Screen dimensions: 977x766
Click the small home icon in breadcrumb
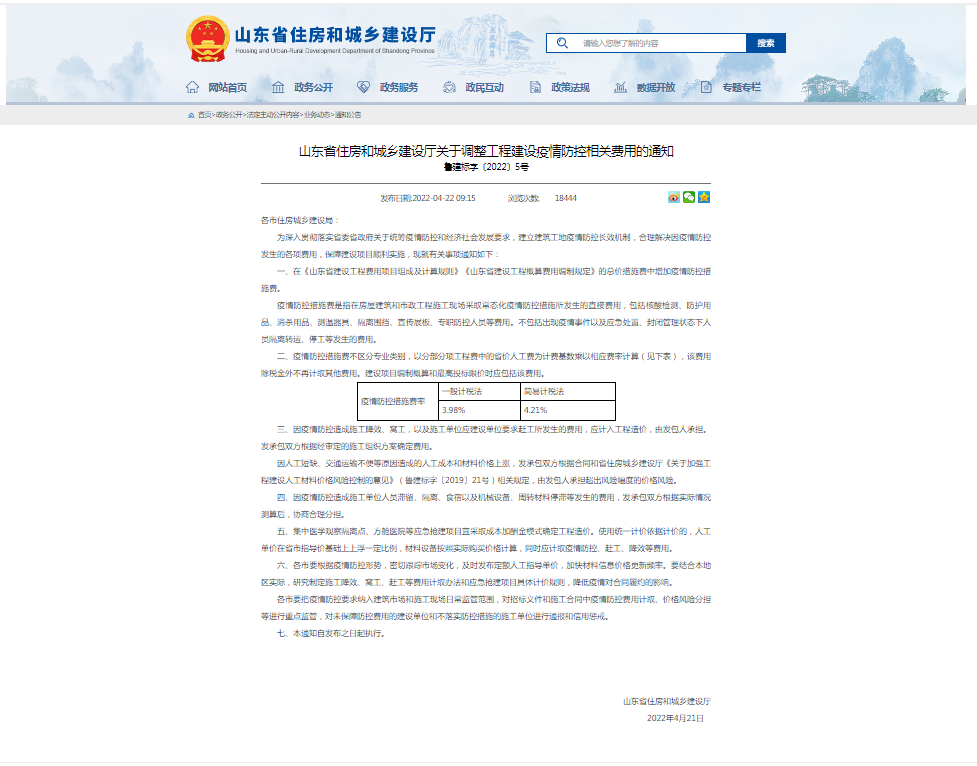tap(191, 115)
